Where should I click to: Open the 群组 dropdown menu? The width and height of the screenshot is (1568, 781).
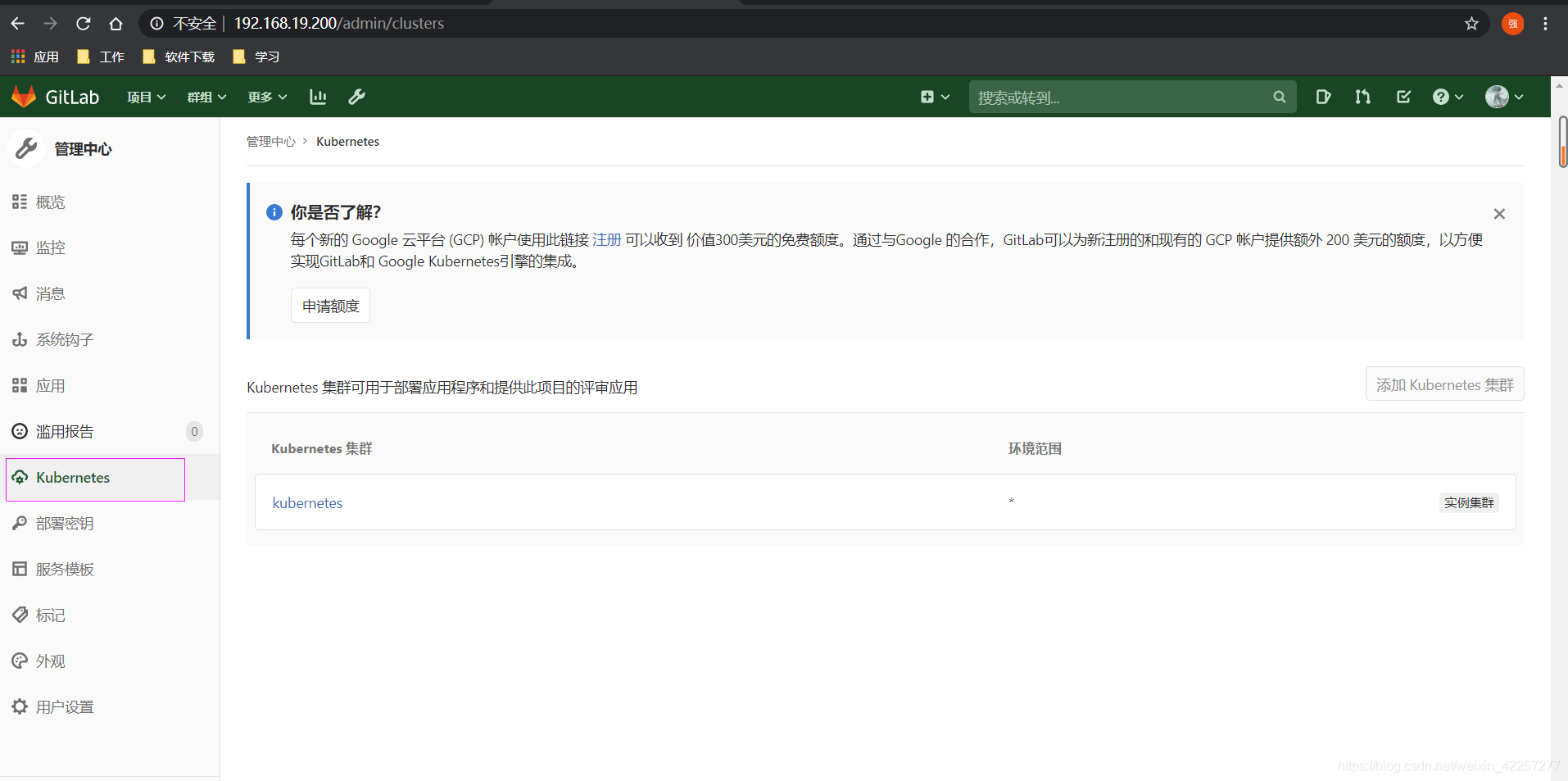(206, 97)
